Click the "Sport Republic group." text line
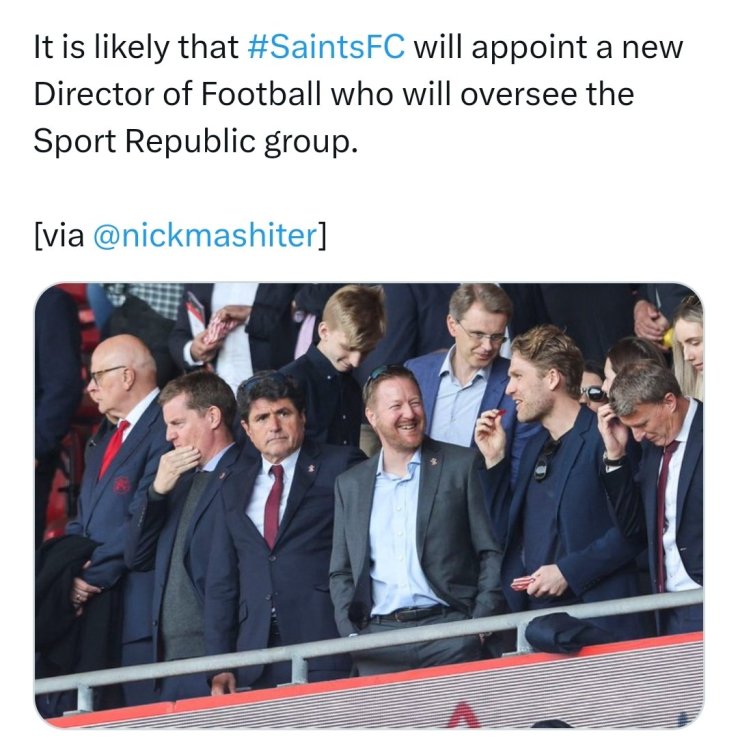Screen dimensions: 738x750 [x=195, y=142]
